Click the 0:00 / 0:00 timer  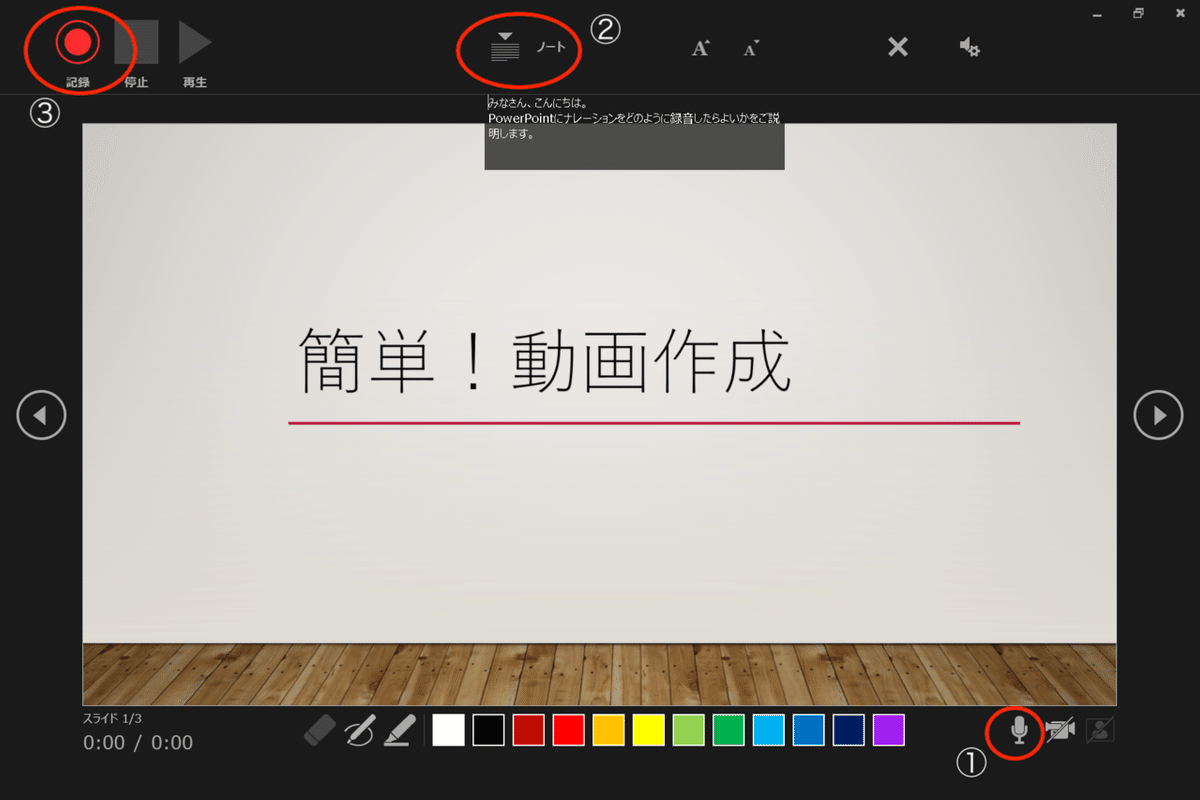[138, 742]
